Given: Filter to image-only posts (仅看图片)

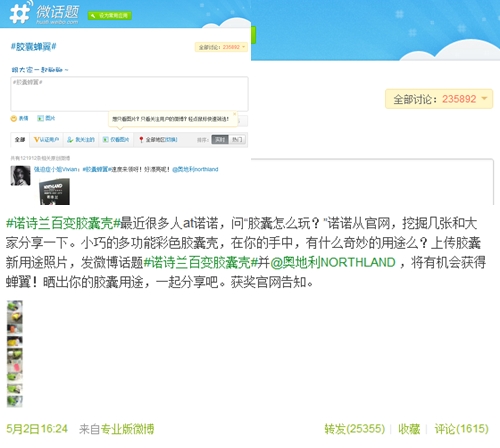Looking at the screenshot, I should coord(116,139).
